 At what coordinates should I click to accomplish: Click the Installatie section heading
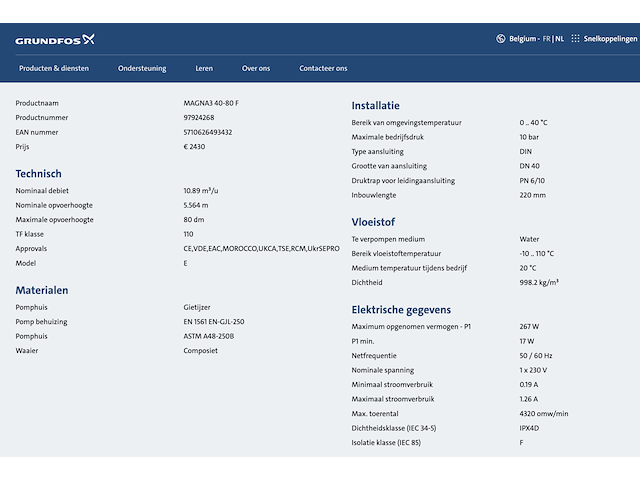tap(376, 105)
